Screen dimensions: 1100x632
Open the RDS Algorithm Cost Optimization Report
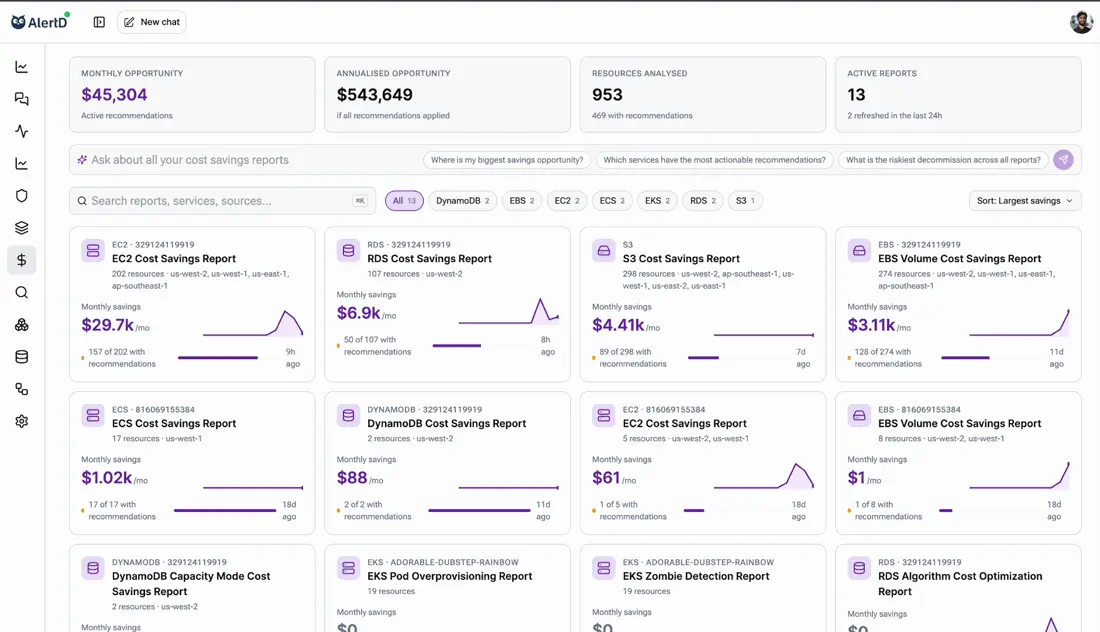pos(958,588)
